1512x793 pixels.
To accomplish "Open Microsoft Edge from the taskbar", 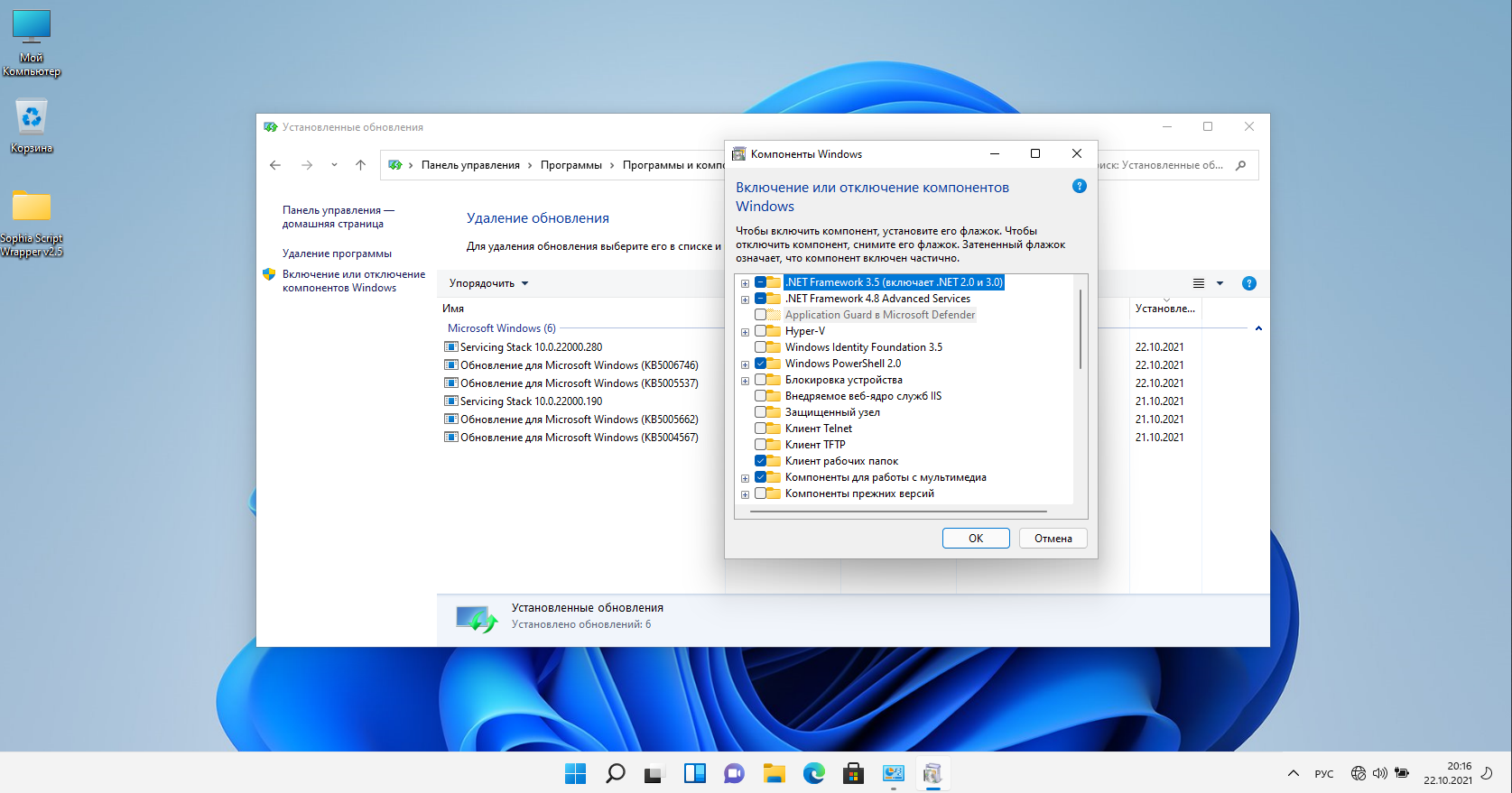I will click(814, 773).
